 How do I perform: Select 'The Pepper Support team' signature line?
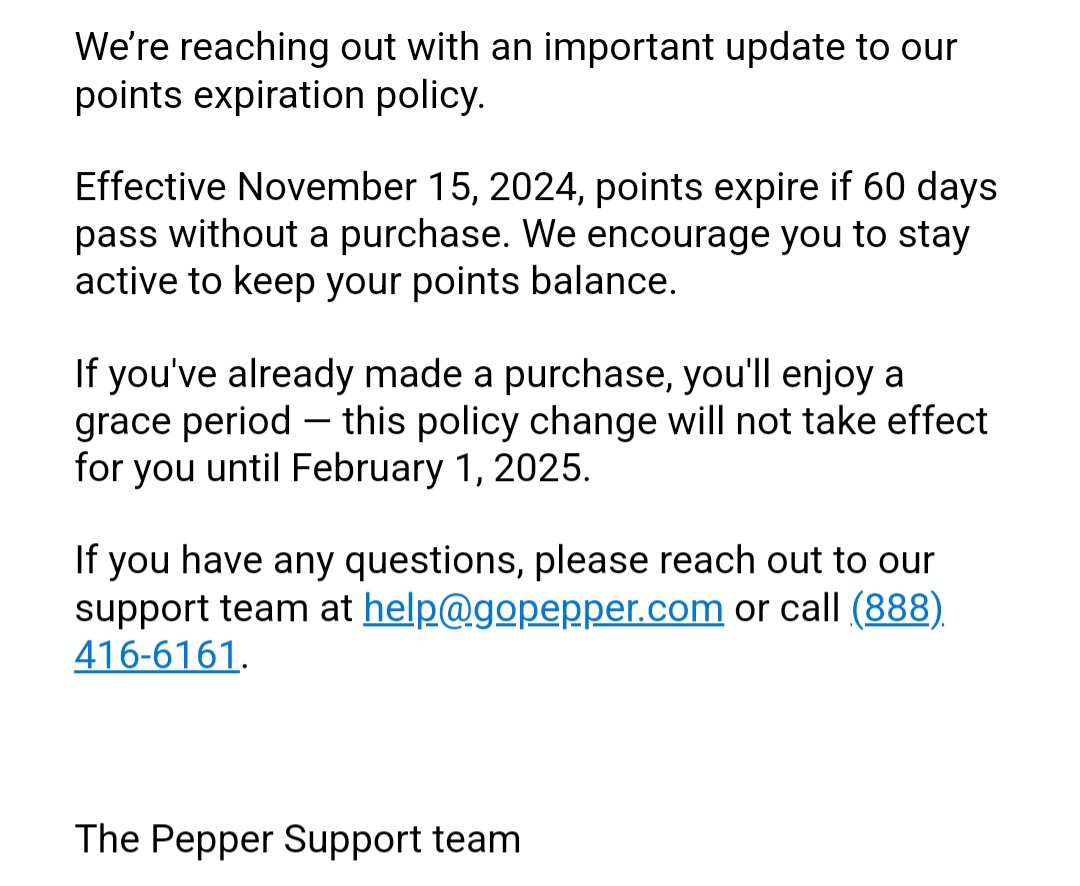298,839
